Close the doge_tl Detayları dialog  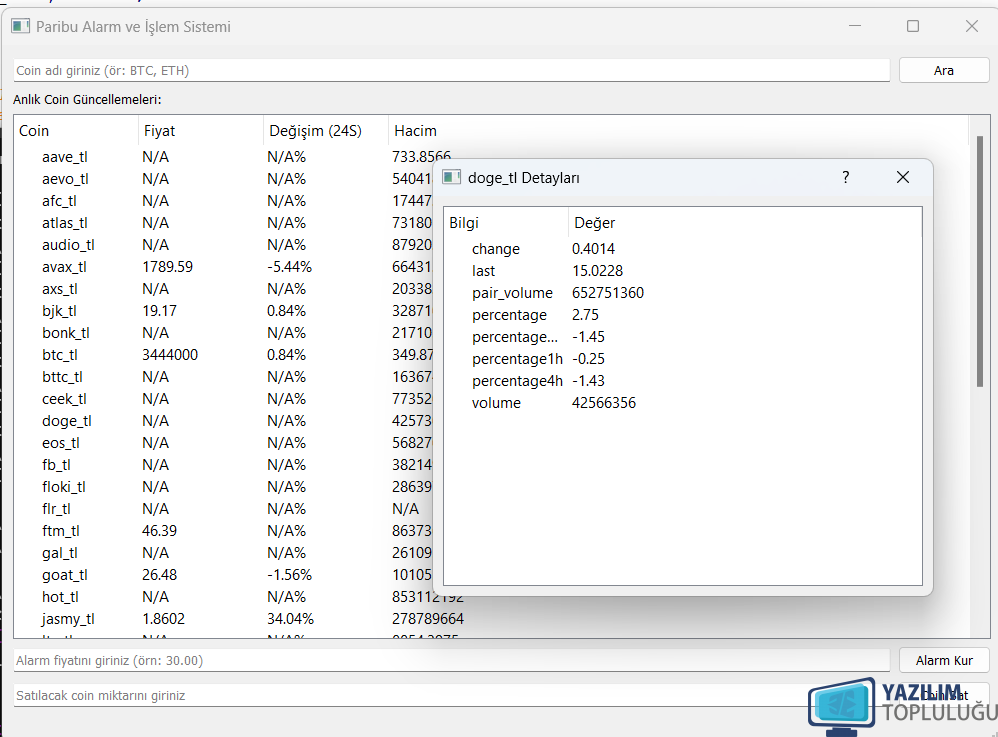click(x=903, y=178)
